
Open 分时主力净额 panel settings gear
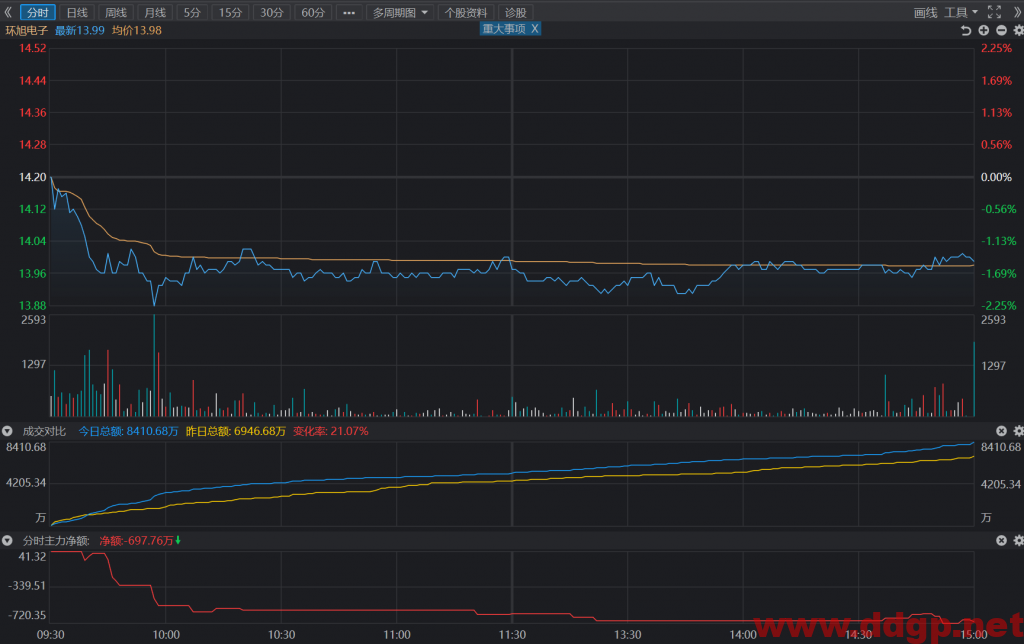[1018, 541]
